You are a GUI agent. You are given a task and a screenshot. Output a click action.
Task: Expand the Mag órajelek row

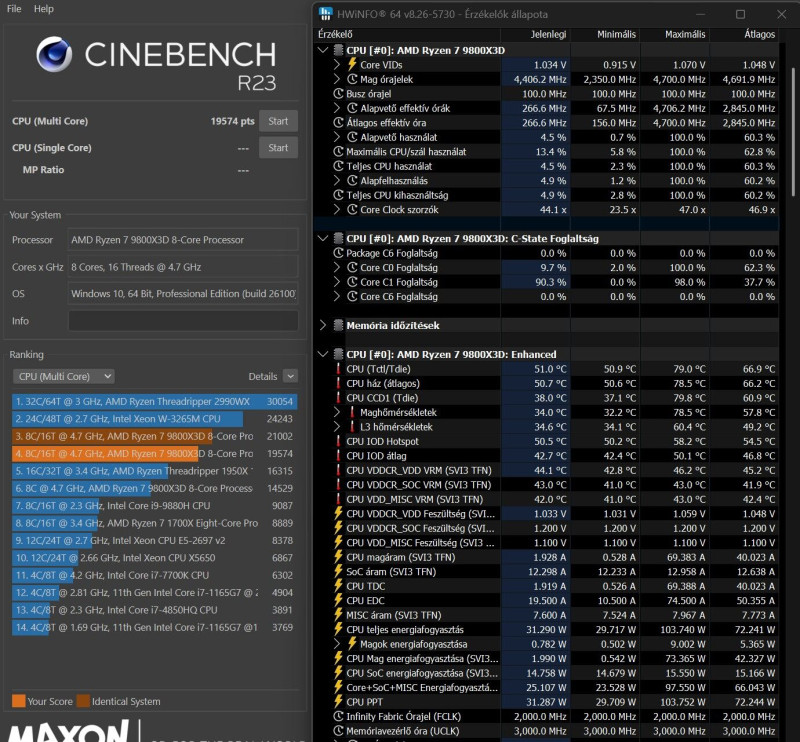(337, 79)
